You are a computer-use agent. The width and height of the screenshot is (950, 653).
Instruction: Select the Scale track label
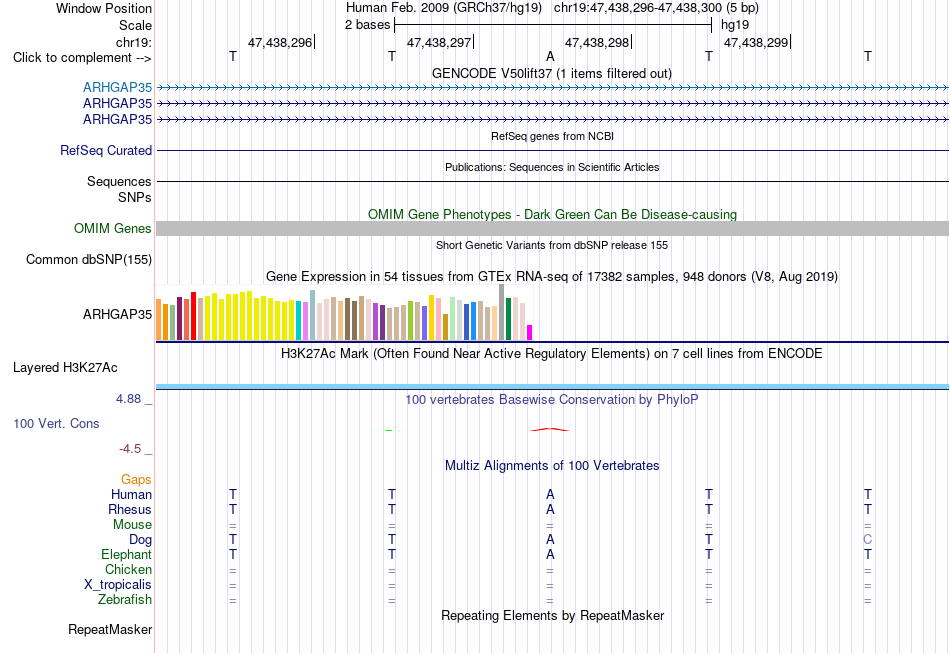pos(135,25)
